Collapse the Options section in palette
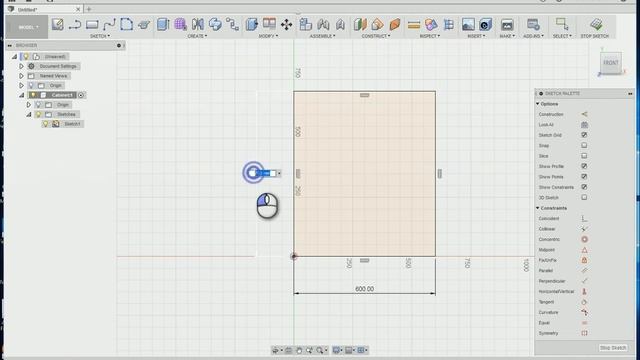 [x=538, y=104]
